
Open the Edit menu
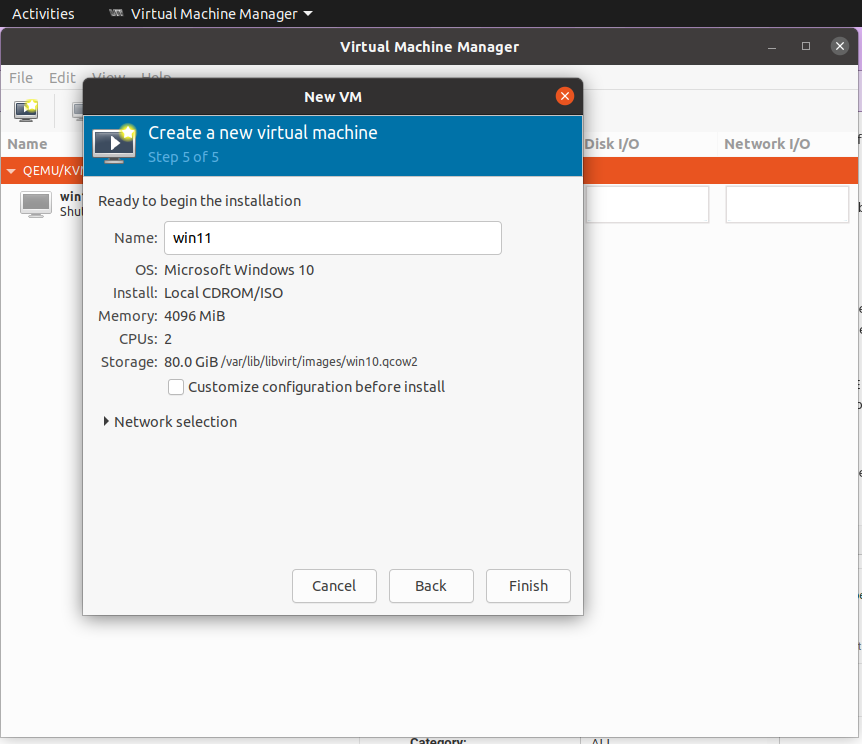(x=62, y=78)
